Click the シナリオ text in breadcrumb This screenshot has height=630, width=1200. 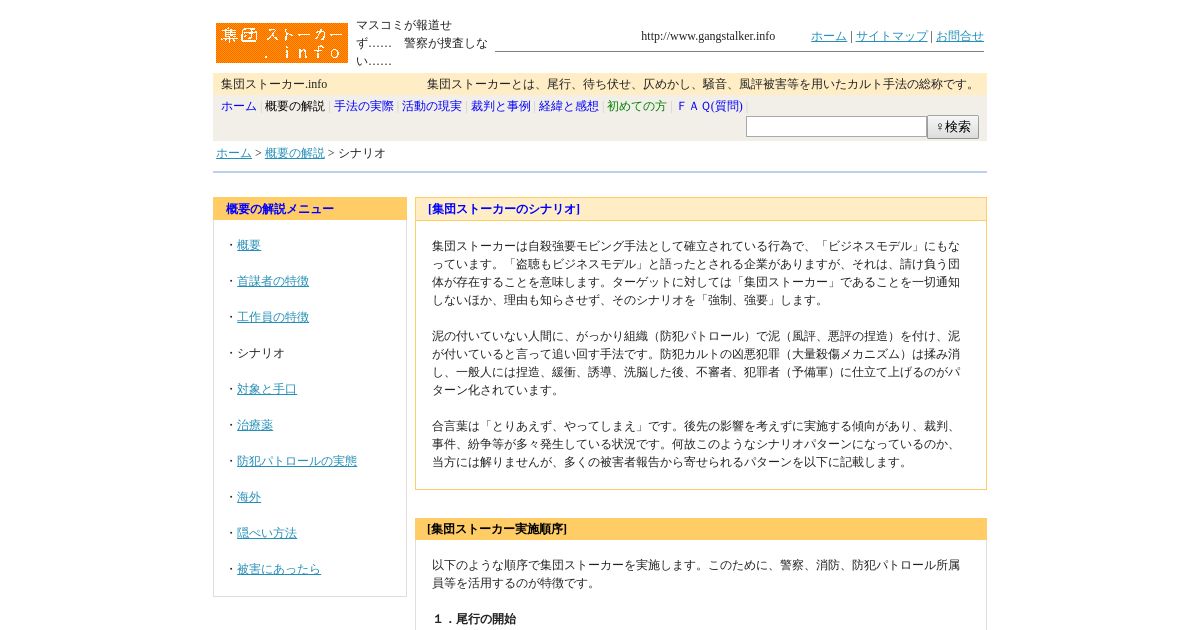coord(362,153)
